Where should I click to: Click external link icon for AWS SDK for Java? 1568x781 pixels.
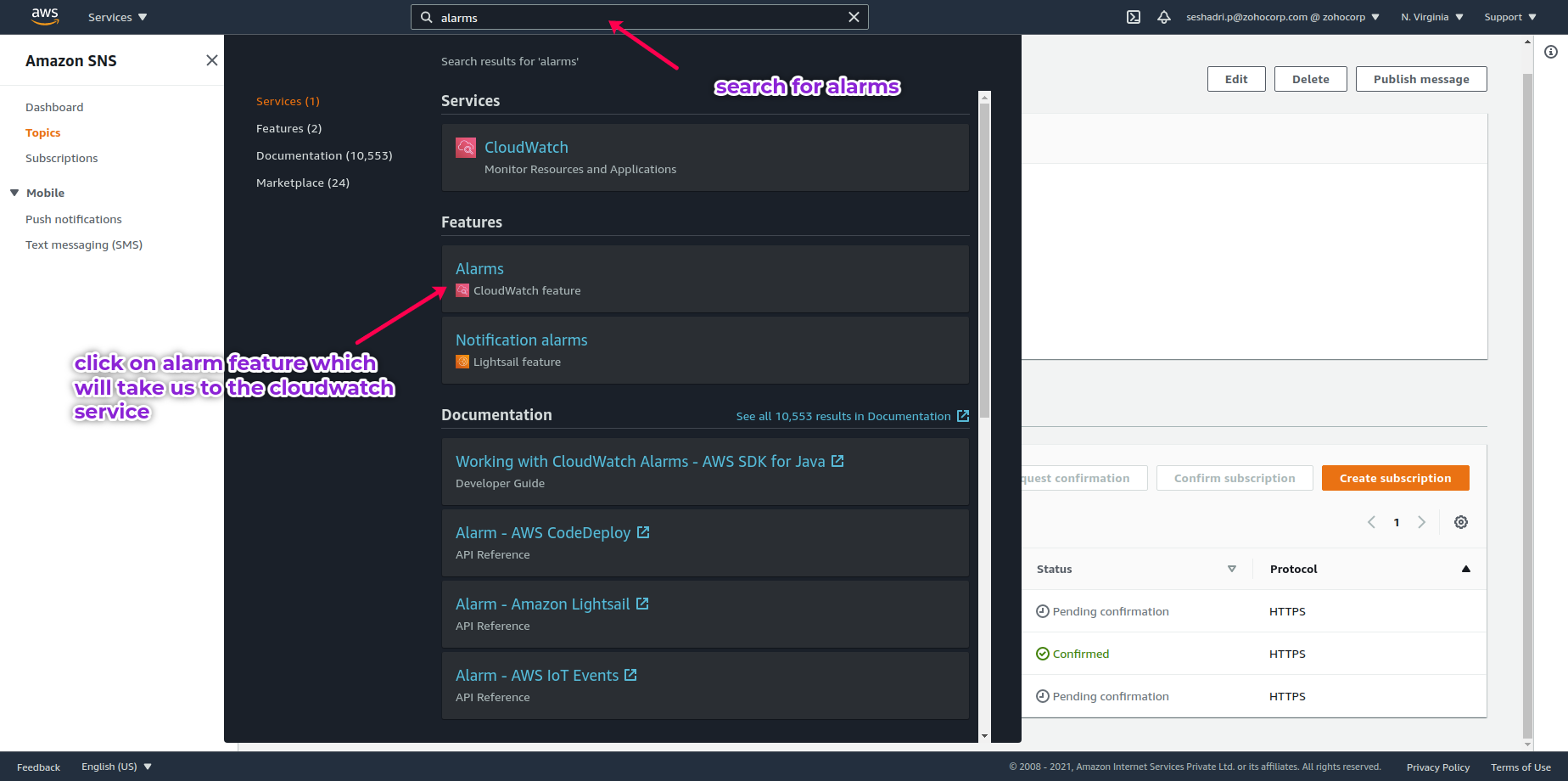pos(837,461)
